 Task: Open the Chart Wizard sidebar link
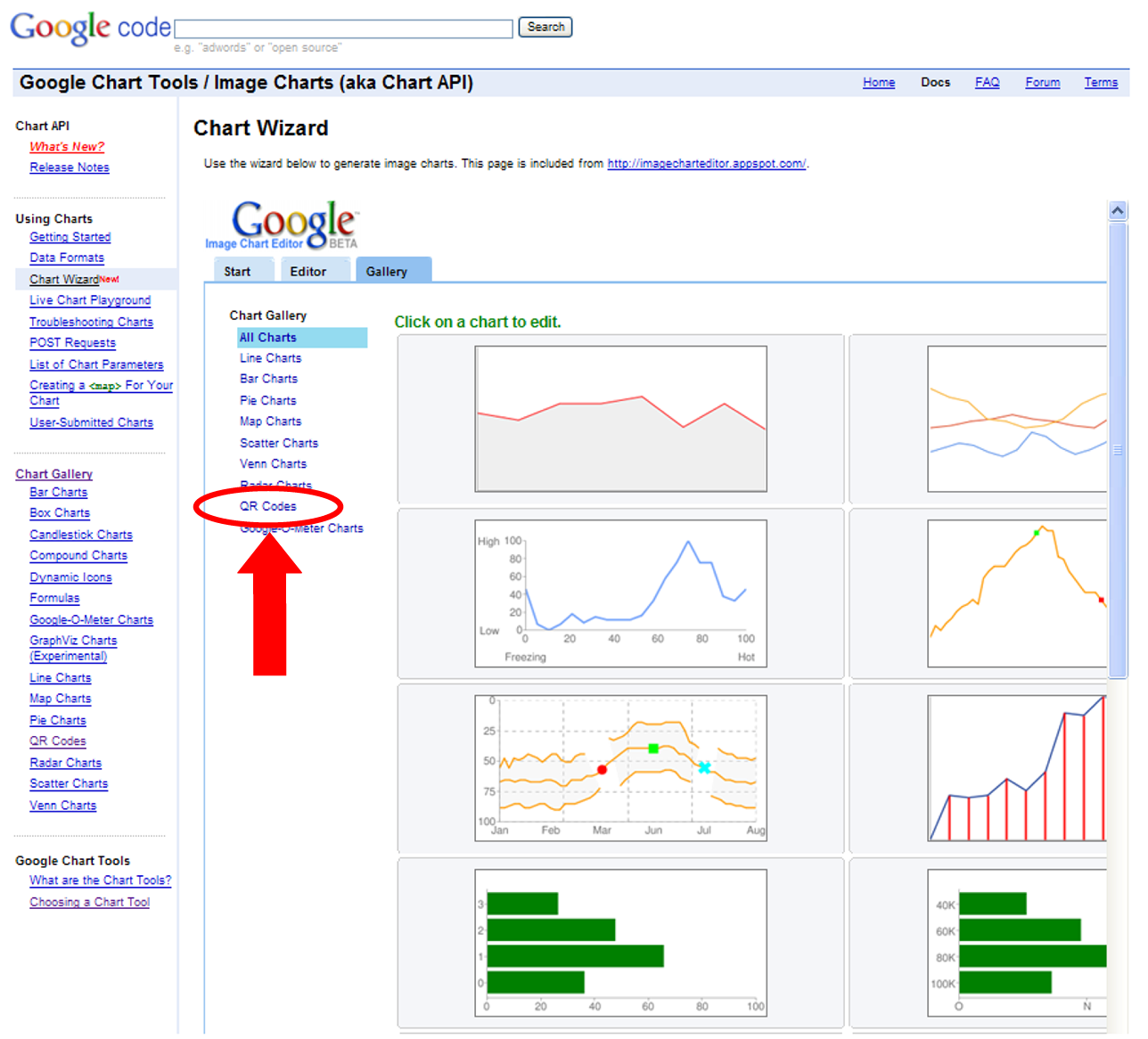pos(64,279)
